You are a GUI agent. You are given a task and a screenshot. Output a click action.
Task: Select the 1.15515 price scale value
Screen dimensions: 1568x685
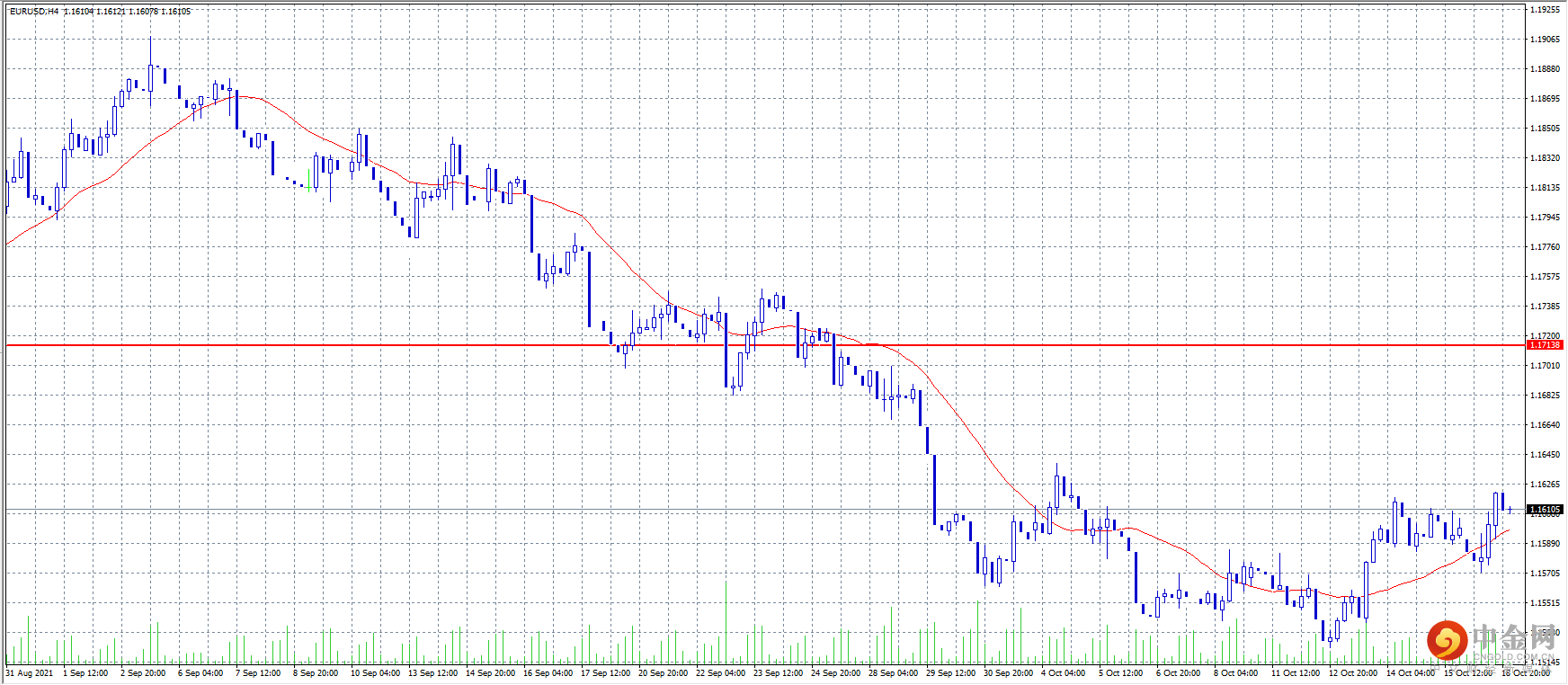point(1546,603)
